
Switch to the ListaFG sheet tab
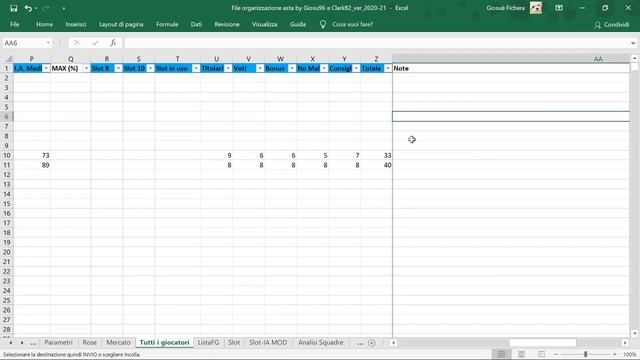tap(208, 342)
